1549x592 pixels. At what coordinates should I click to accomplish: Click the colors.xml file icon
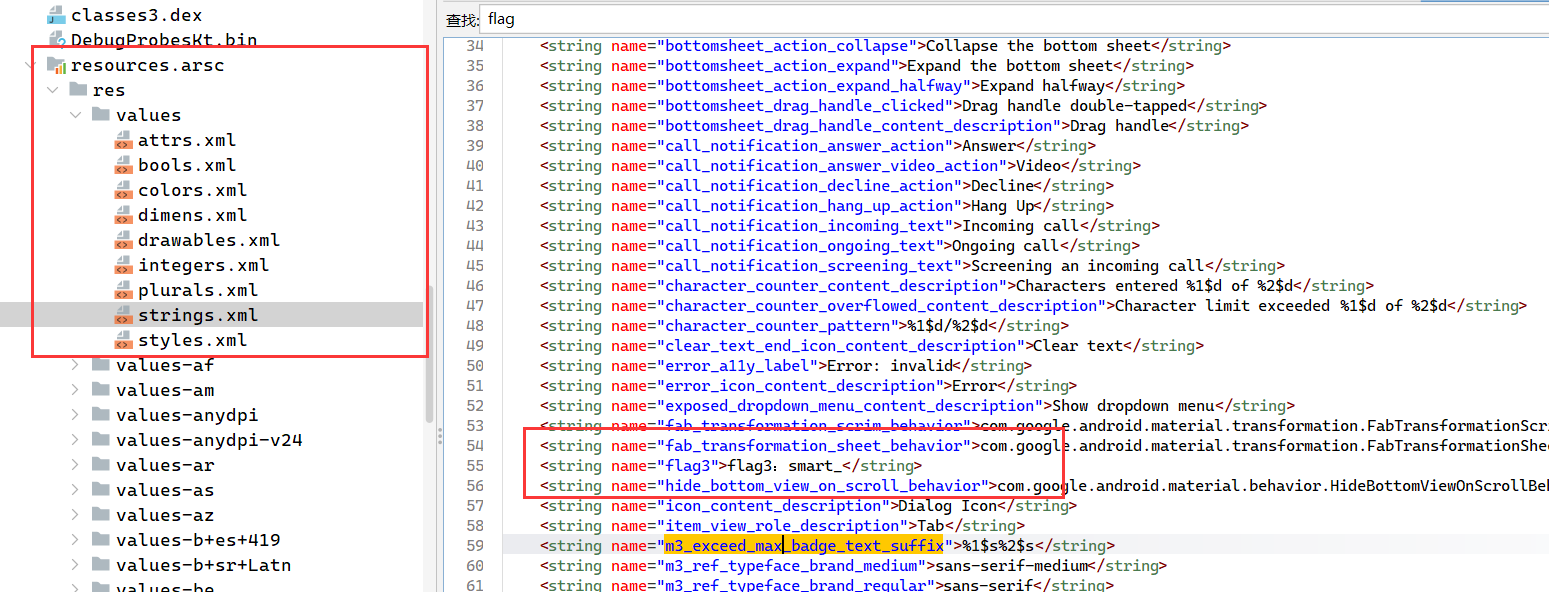123,190
